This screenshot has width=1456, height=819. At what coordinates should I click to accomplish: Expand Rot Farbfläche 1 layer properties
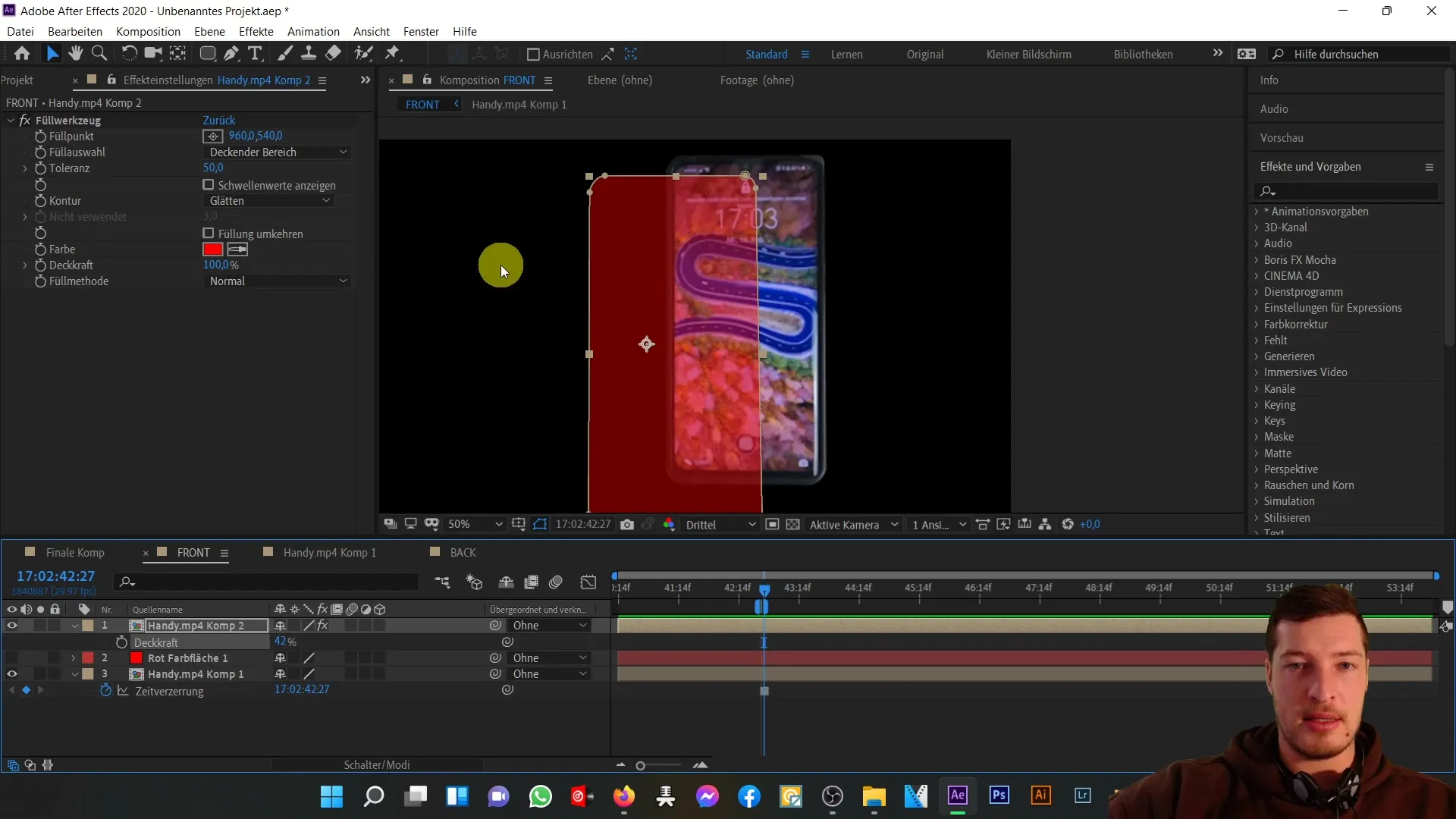(73, 658)
